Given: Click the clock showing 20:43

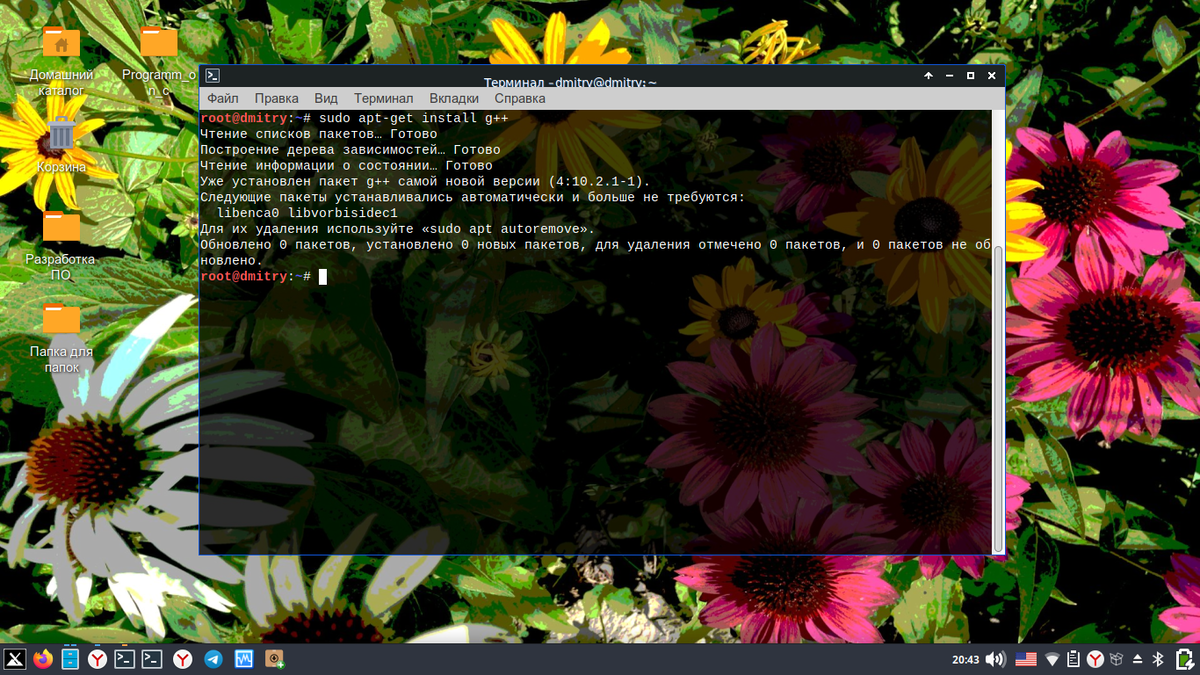Looking at the screenshot, I should 965,660.
